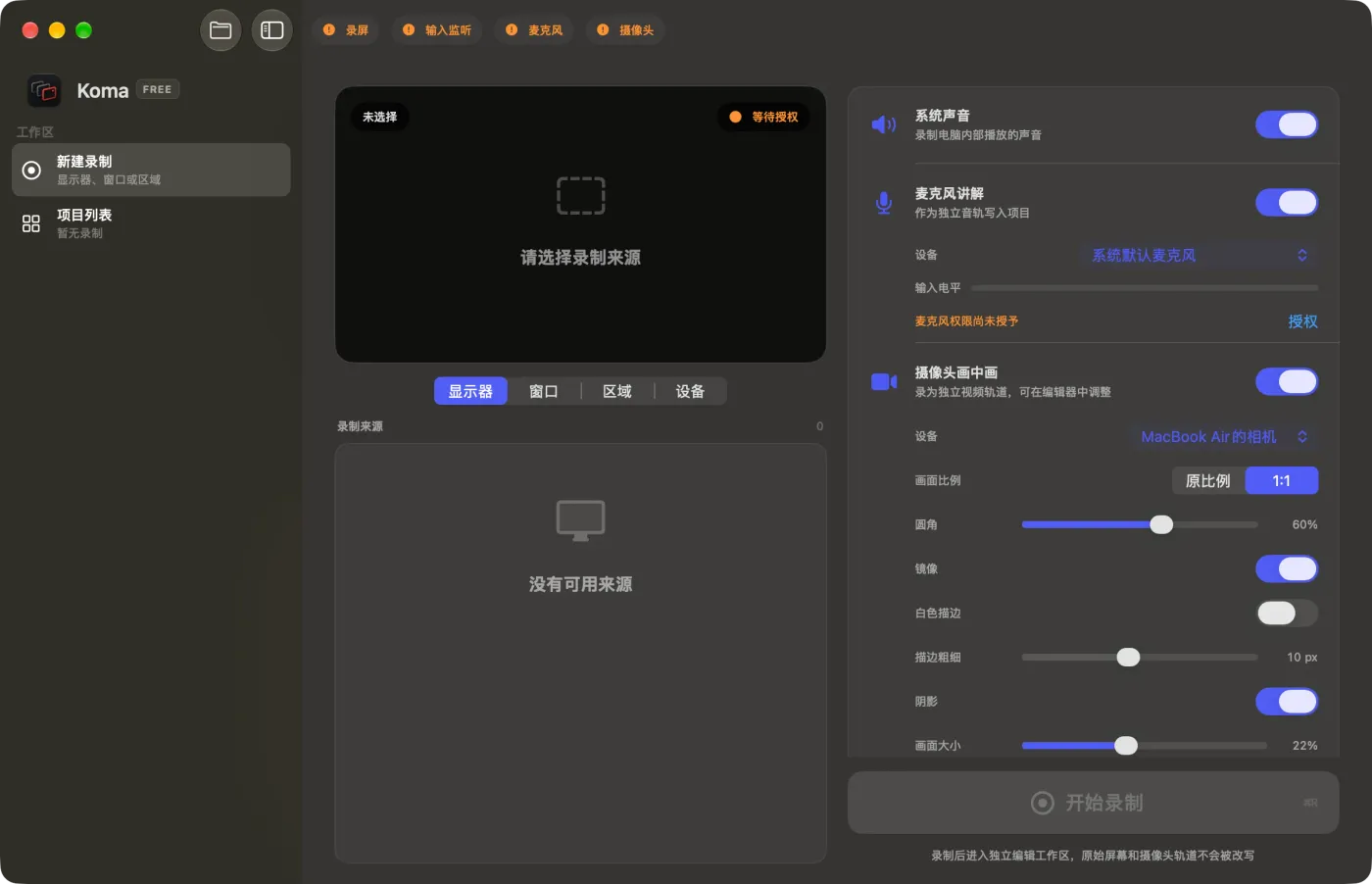Image resolution: width=1372 pixels, height=884 pixels.
Task: Click the 麦克风权限尚未授予 warning text
Action: pos(966,321)
